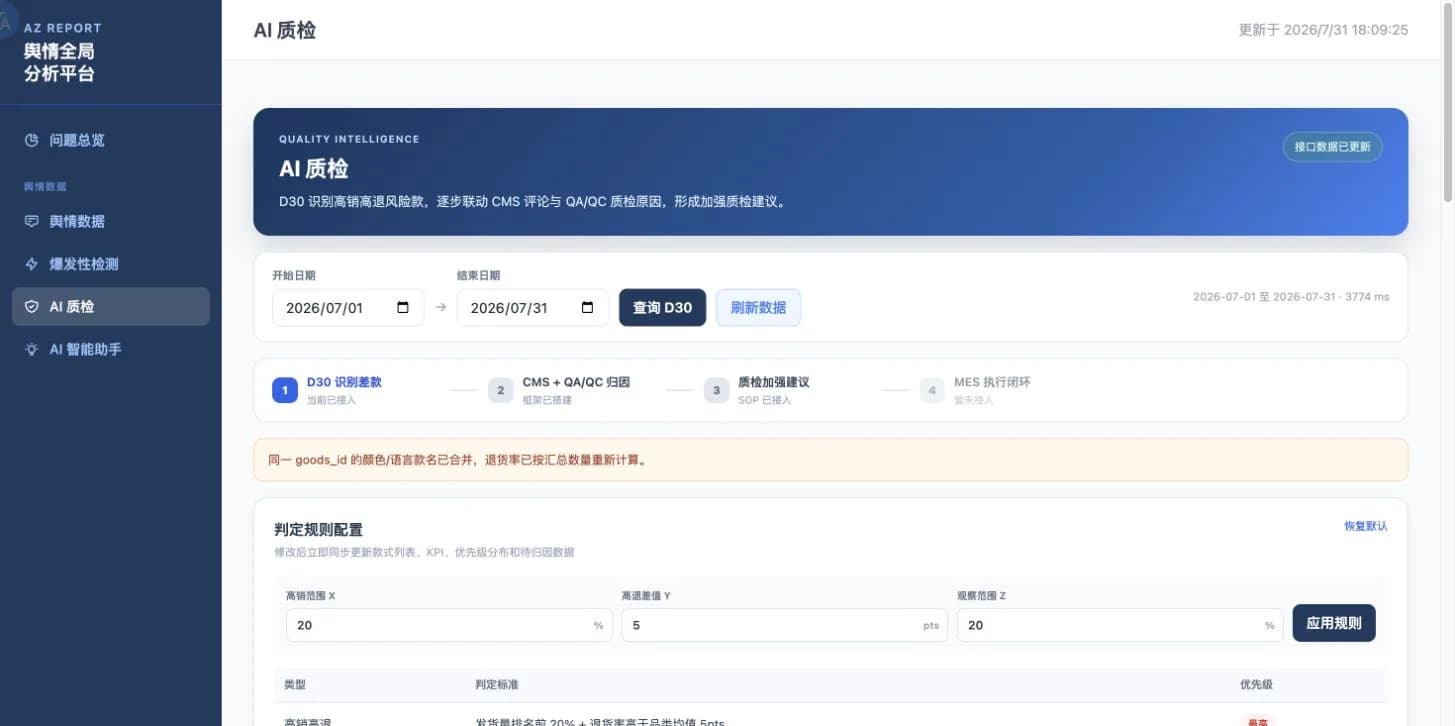The height and width of the screenshot is (726, 1455).
Task: Click the AZ logo badge at top-left
Action: (5, 22)
